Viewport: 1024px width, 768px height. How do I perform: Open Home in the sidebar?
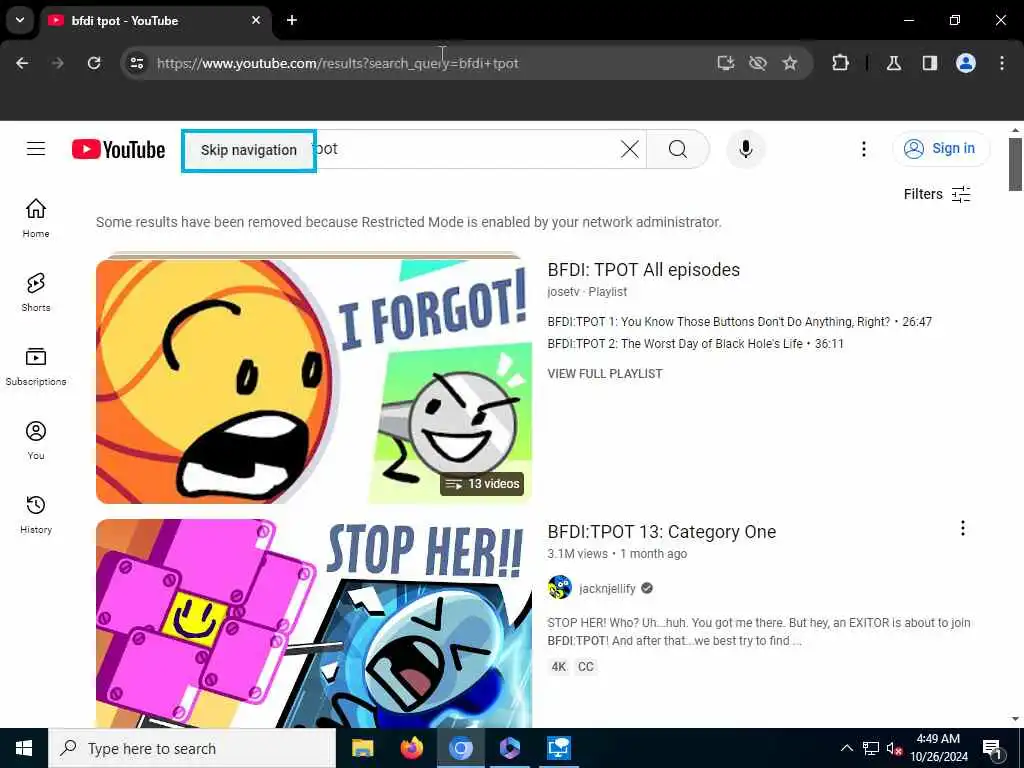coord(36,218)
